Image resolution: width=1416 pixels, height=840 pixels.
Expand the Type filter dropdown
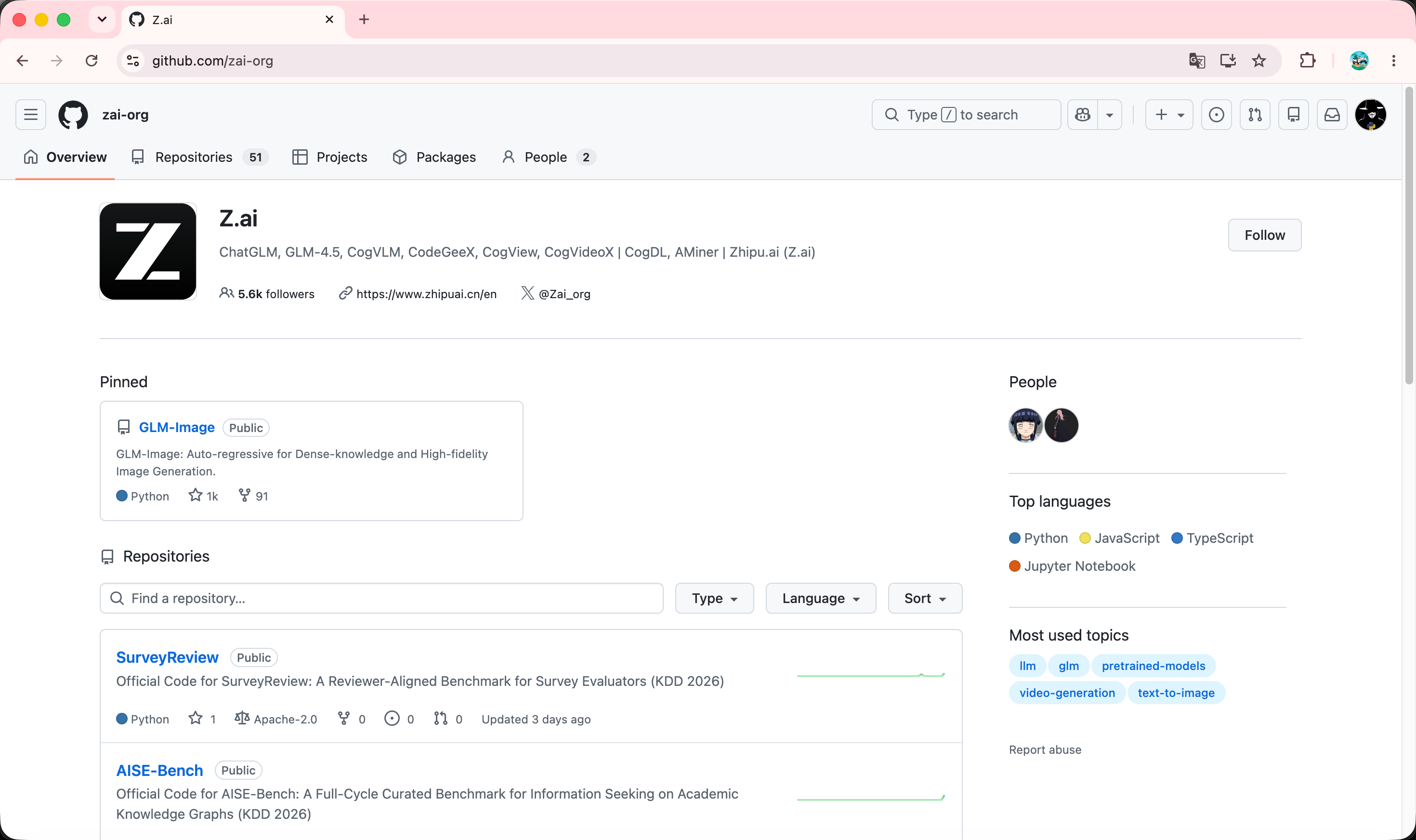pyautogui.click(x=714, y=598)
